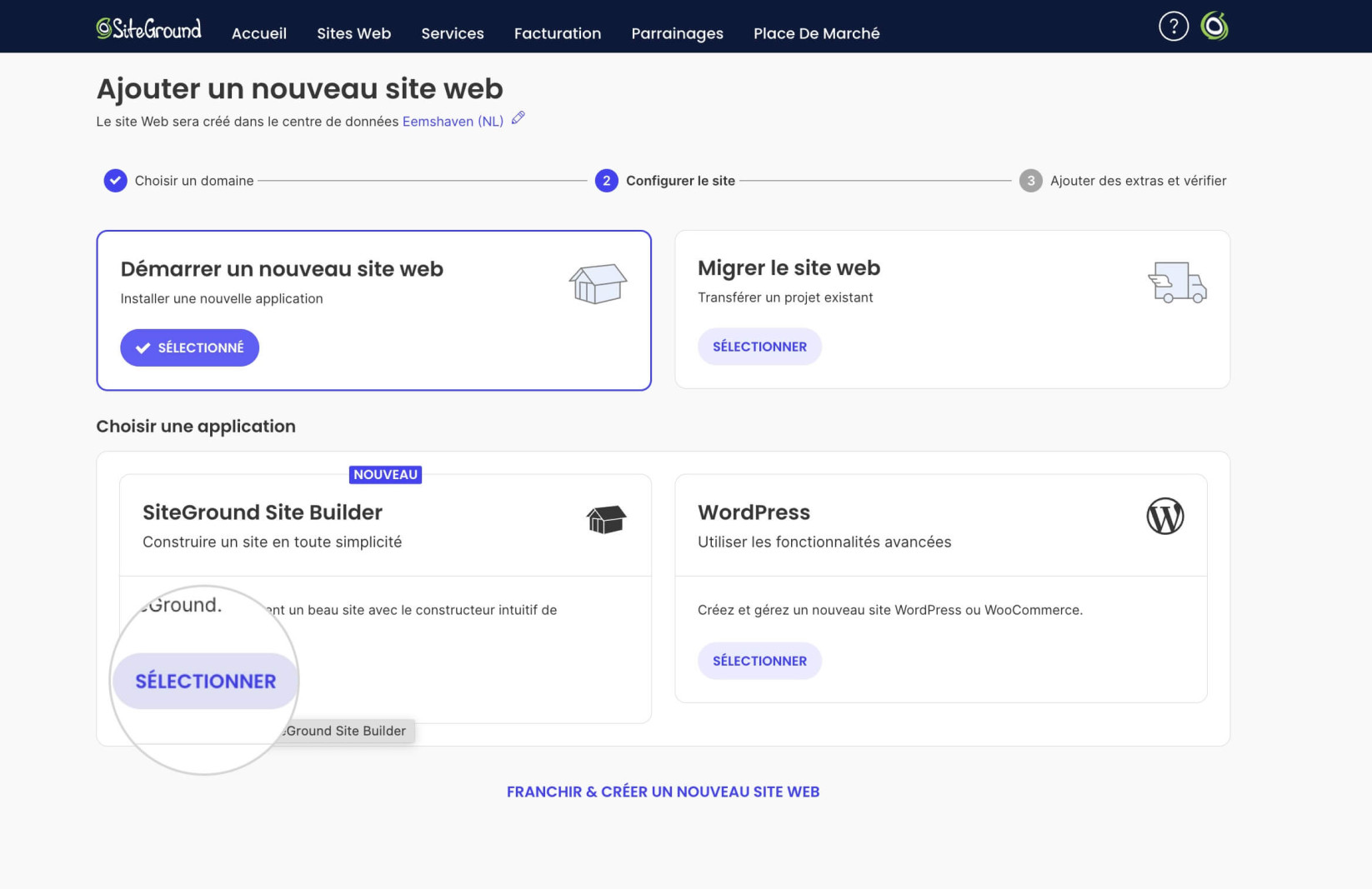Click Migrer le site web heading

[789, 268]
